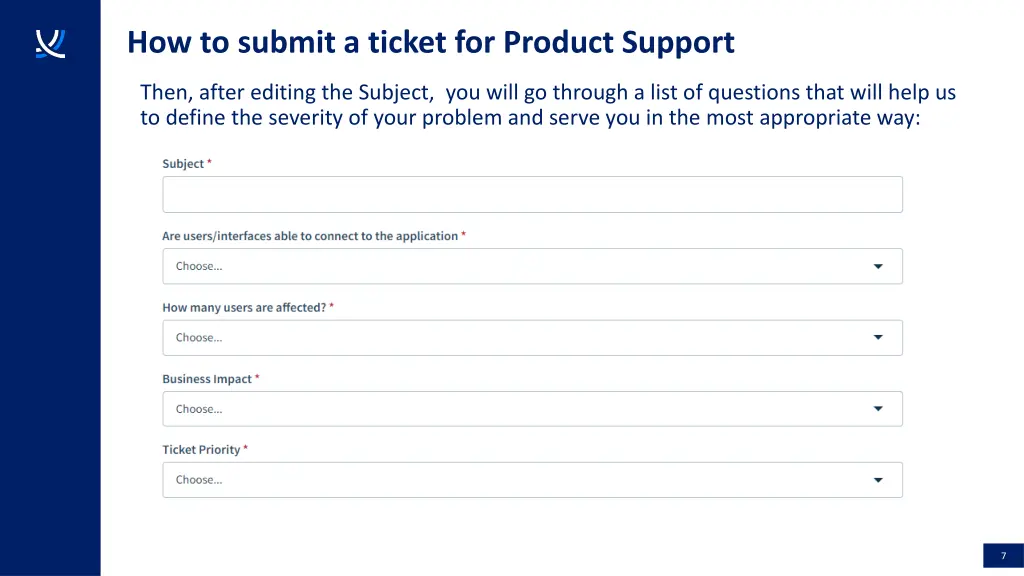
Task: Click the instruction paragraph starting "Then, after editing"
Action: (x=547, y=105)
